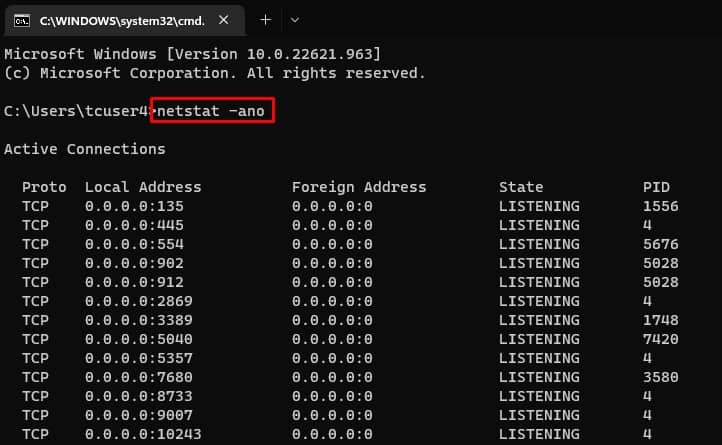Click local address 0.0.0.0:7680
Viewport: 722px width, 445px height.
tap(139, 377)
